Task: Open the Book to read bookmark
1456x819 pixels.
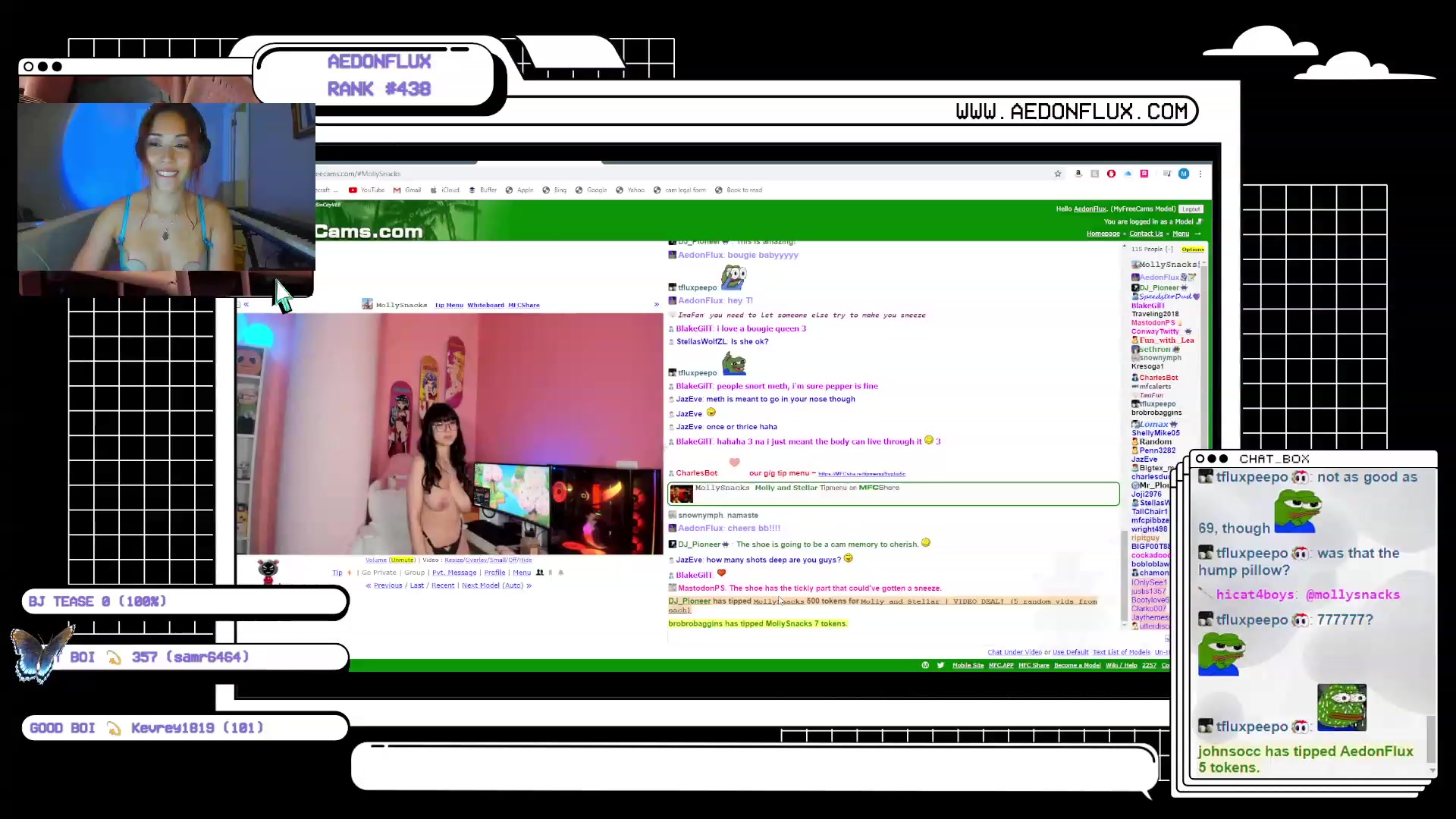Action: click(739, 190)
